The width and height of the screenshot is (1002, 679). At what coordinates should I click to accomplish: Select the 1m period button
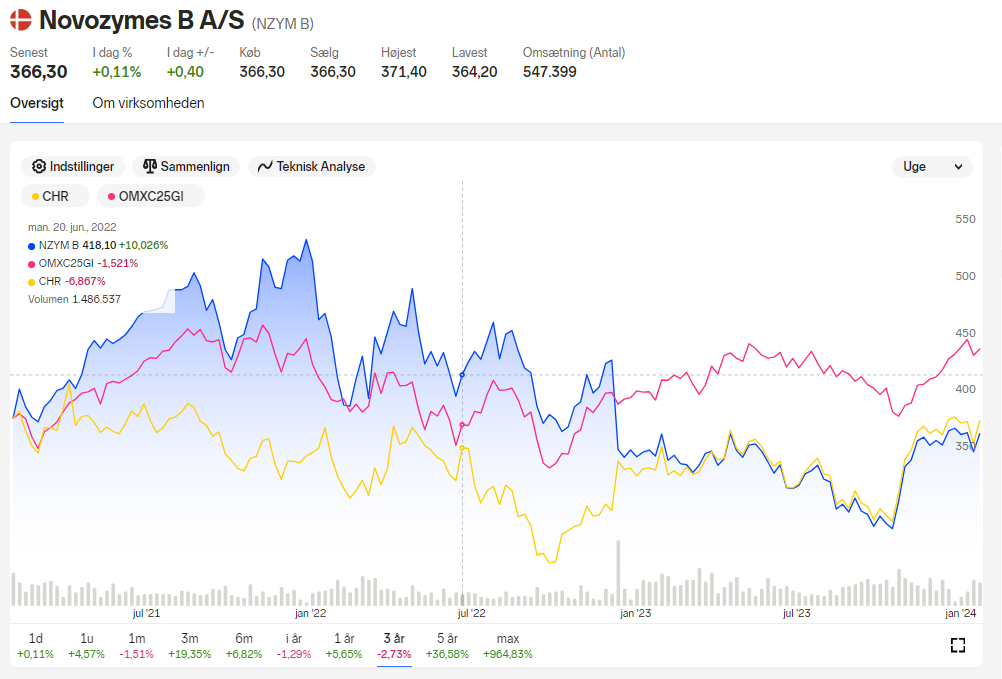(x=137, y=646)
